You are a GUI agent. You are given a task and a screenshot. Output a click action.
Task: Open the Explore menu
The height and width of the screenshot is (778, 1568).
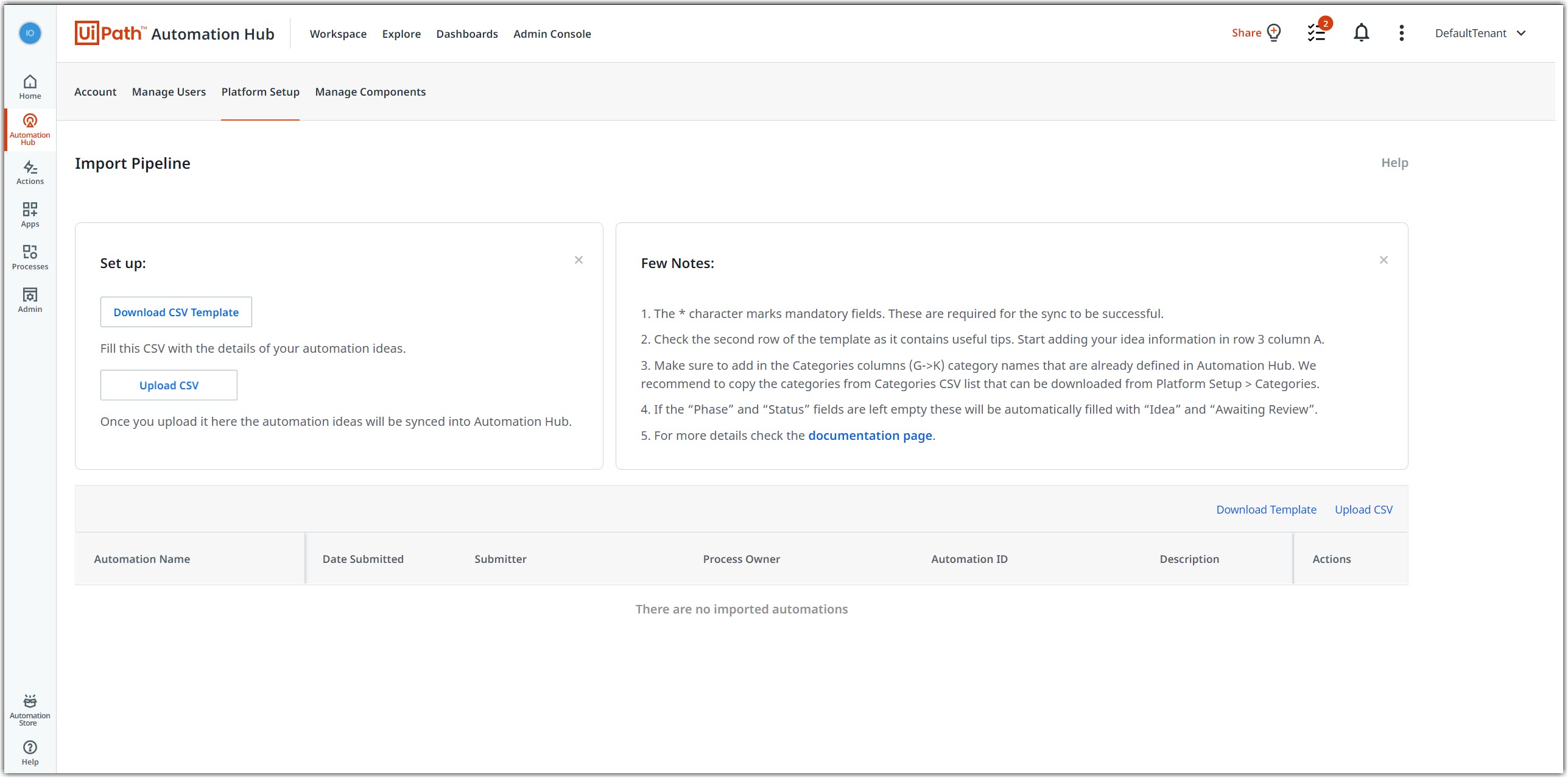(x=401, y=34)
